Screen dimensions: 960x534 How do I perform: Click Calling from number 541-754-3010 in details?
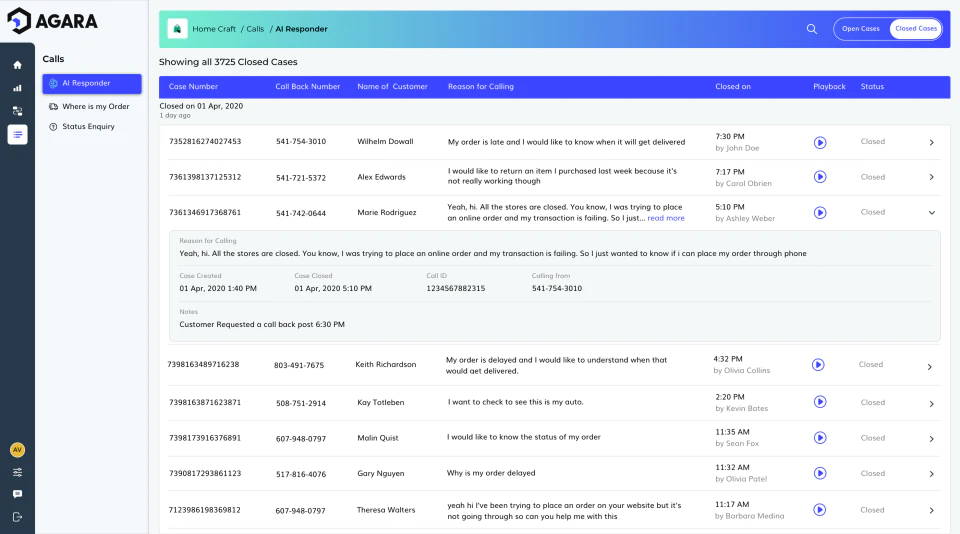tap(557, 288)
